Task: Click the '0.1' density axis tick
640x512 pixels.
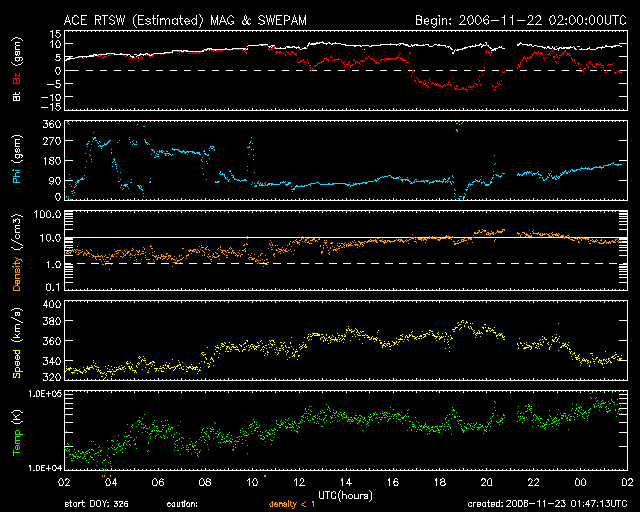Action: click(x=53, y=287)
